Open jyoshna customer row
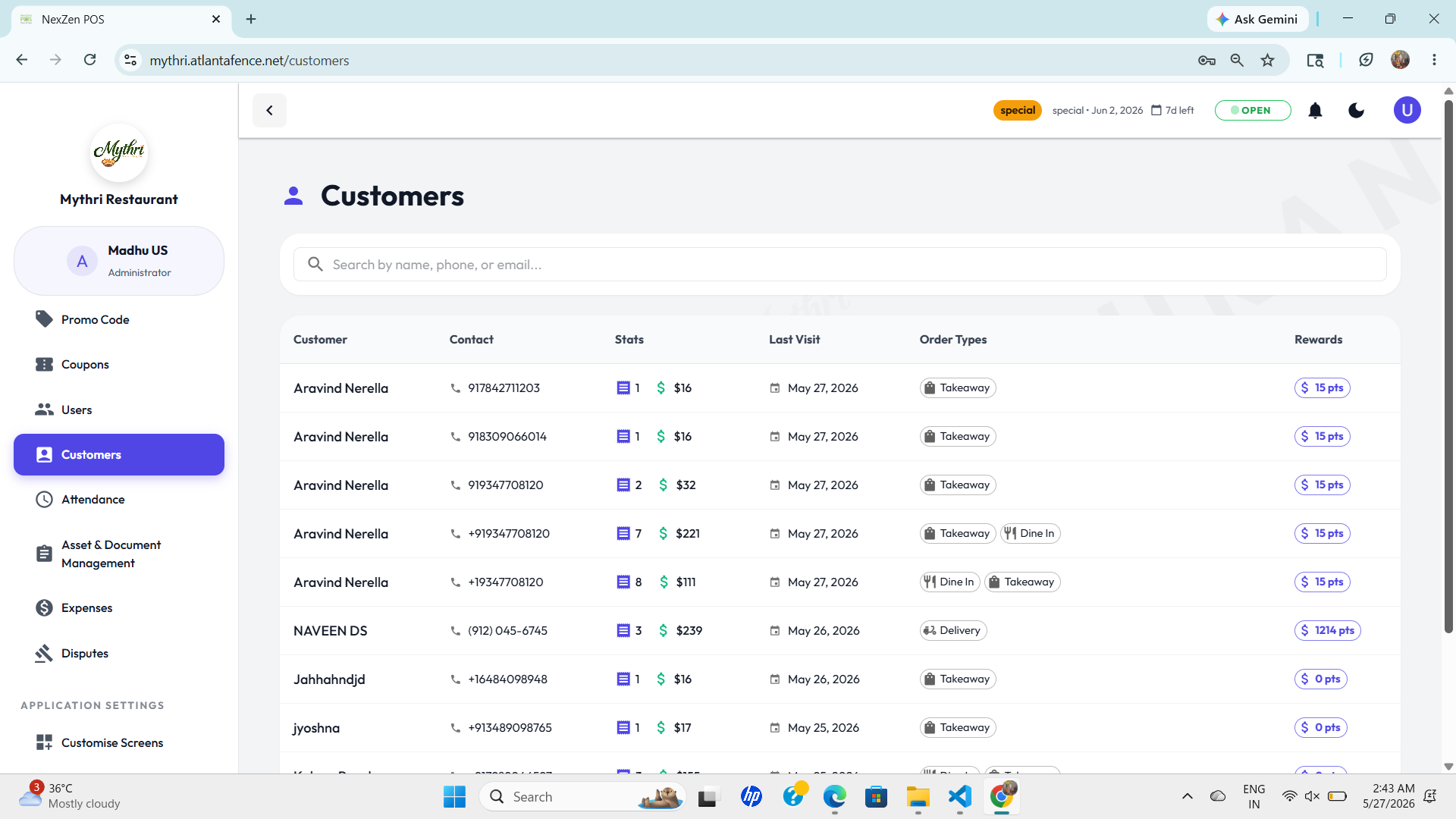The width and height of the screenshot is (1456, 819). (839, 728)
